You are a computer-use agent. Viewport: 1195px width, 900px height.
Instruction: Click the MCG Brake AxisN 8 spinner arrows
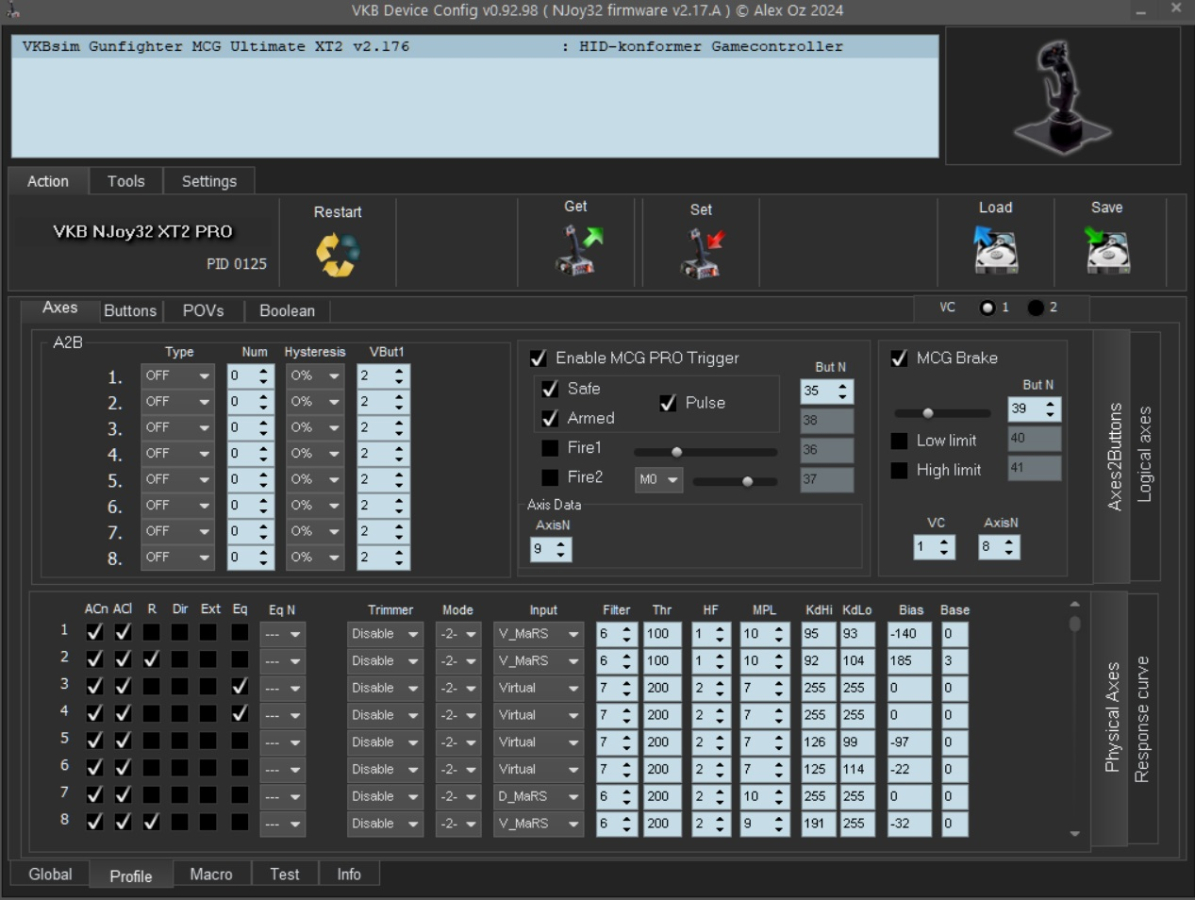[1009, 547]
